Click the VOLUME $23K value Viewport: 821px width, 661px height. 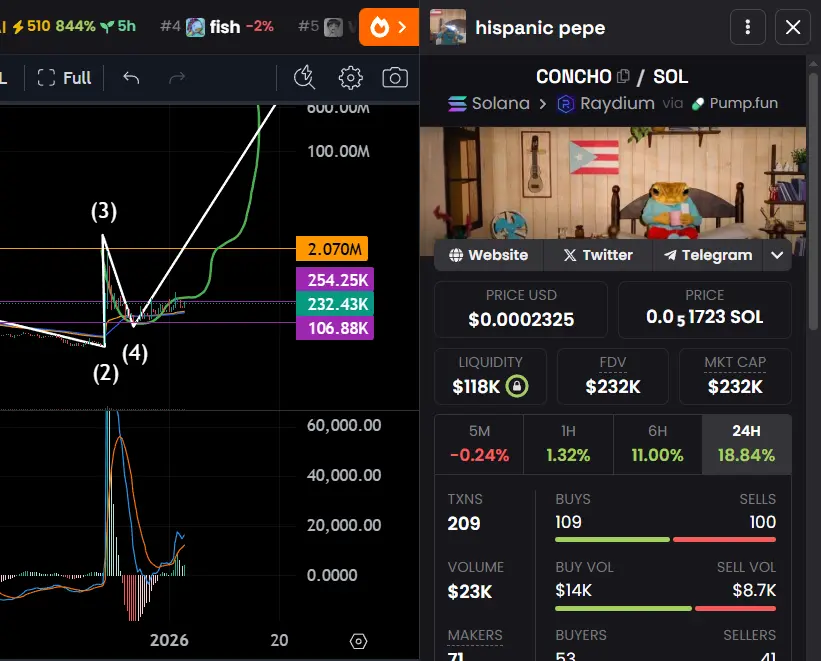pos(470,592)
